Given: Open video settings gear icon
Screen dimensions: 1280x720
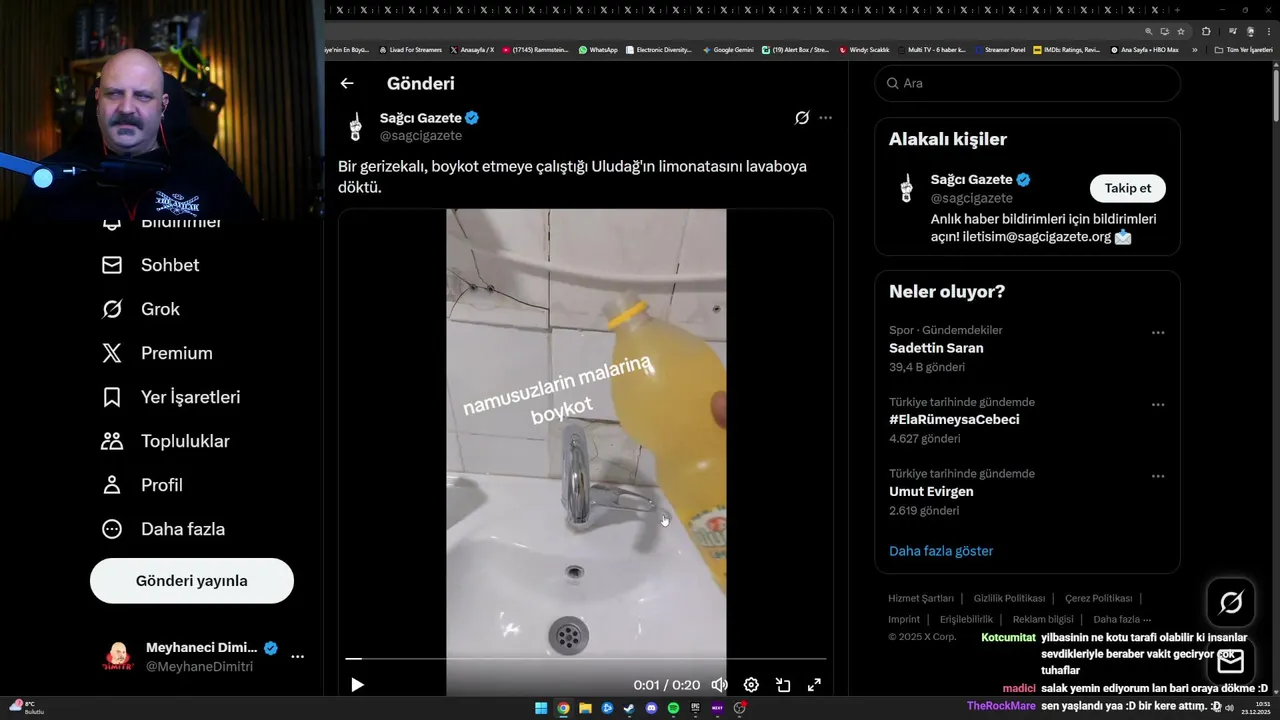Looking at the screenshot, I should pyautogui.click(x=751, y=685).
